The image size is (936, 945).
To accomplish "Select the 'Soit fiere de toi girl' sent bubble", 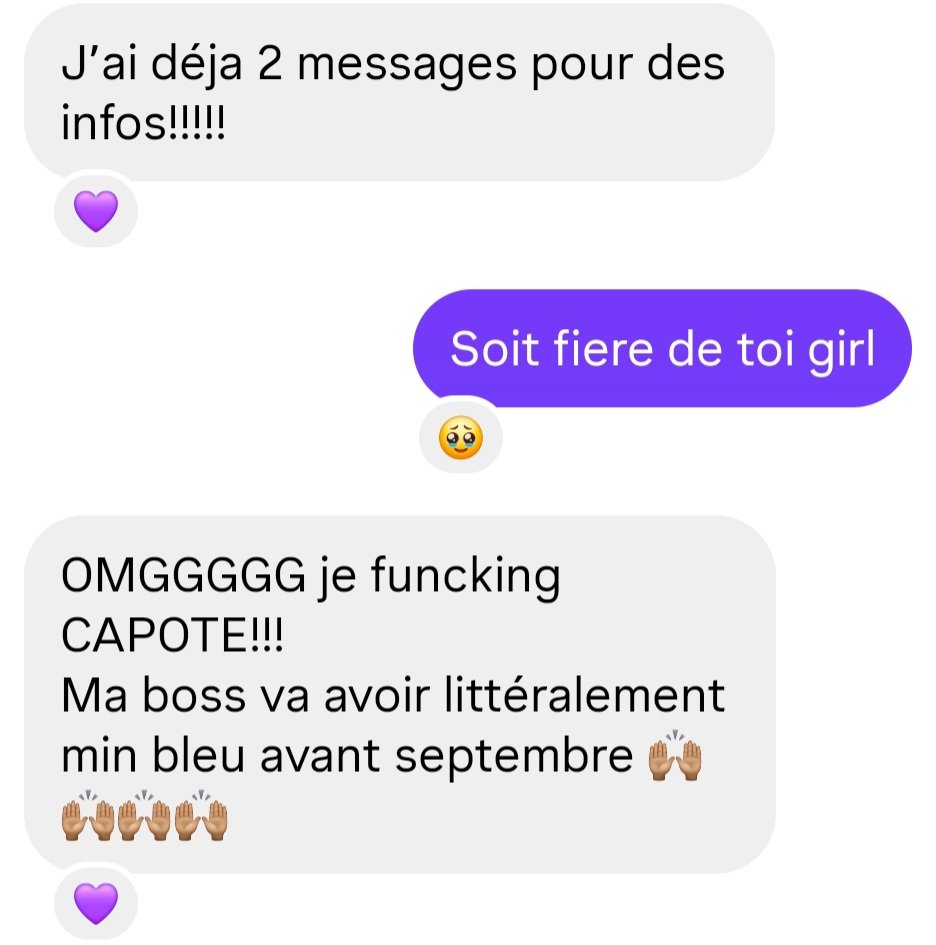I will pos(662,348).
